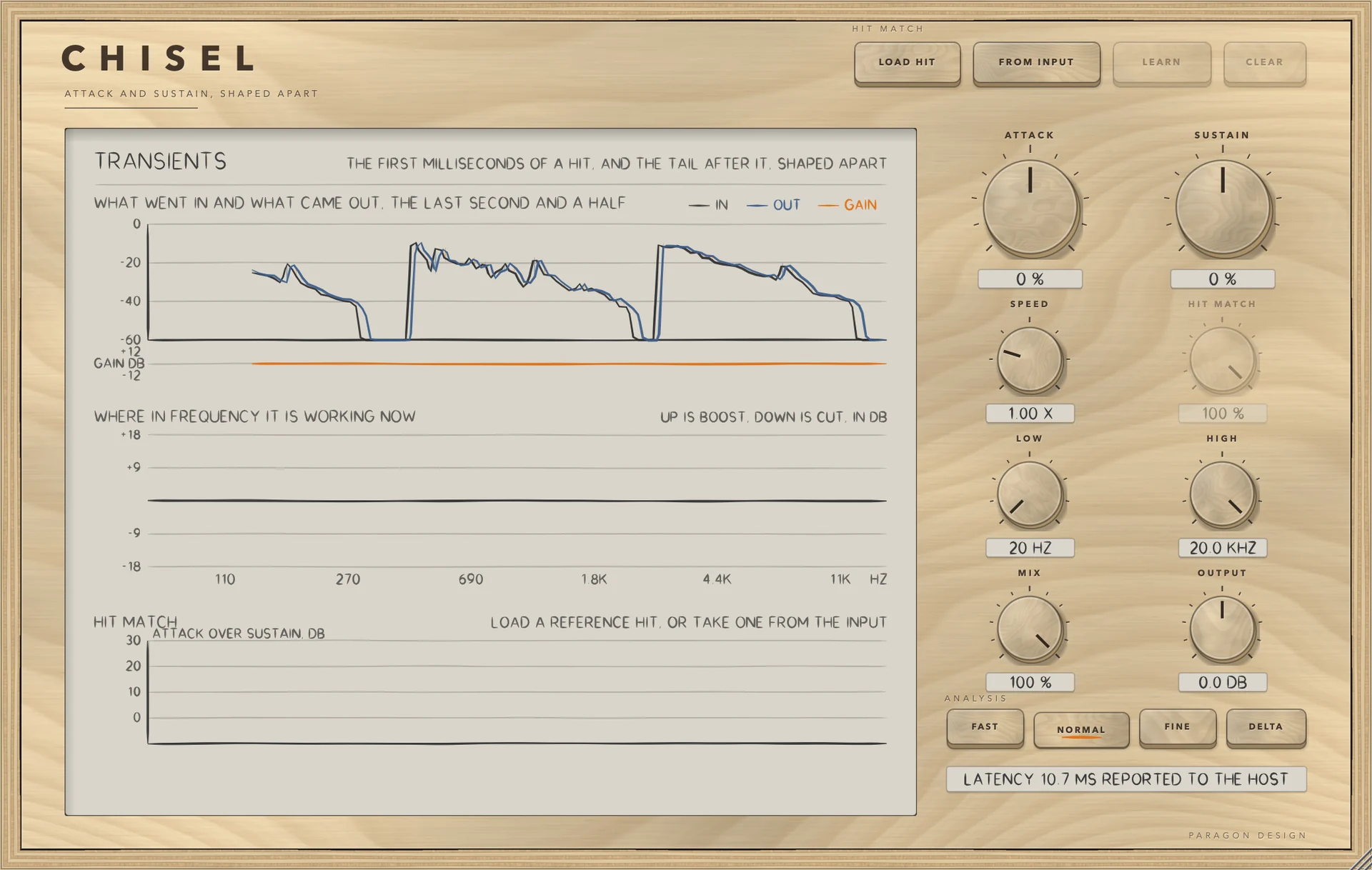Click the Attack 0 % value field
This screenshot has width=1372, height=870.
[x=1030, y=279]
